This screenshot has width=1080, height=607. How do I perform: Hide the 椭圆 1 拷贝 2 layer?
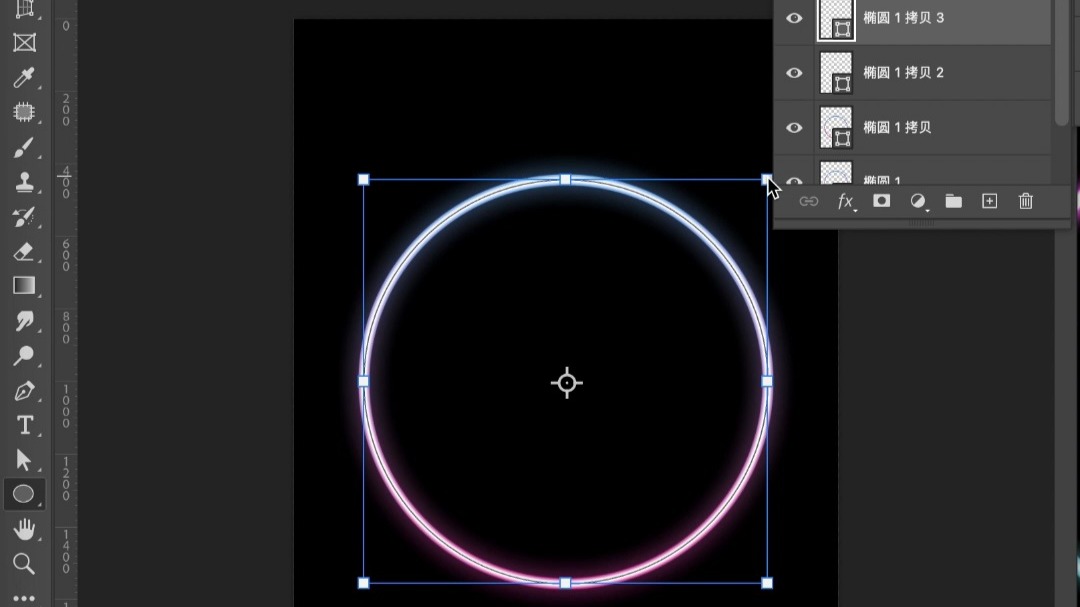794,73
